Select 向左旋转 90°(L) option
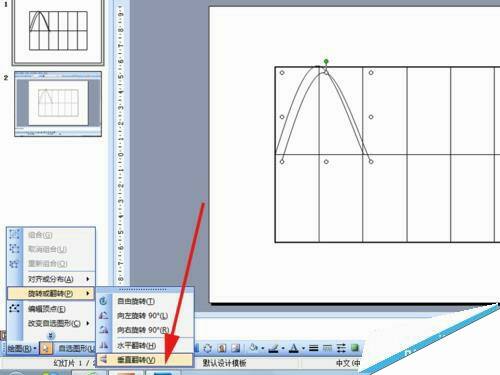500x375 pixels. point(145,315)
